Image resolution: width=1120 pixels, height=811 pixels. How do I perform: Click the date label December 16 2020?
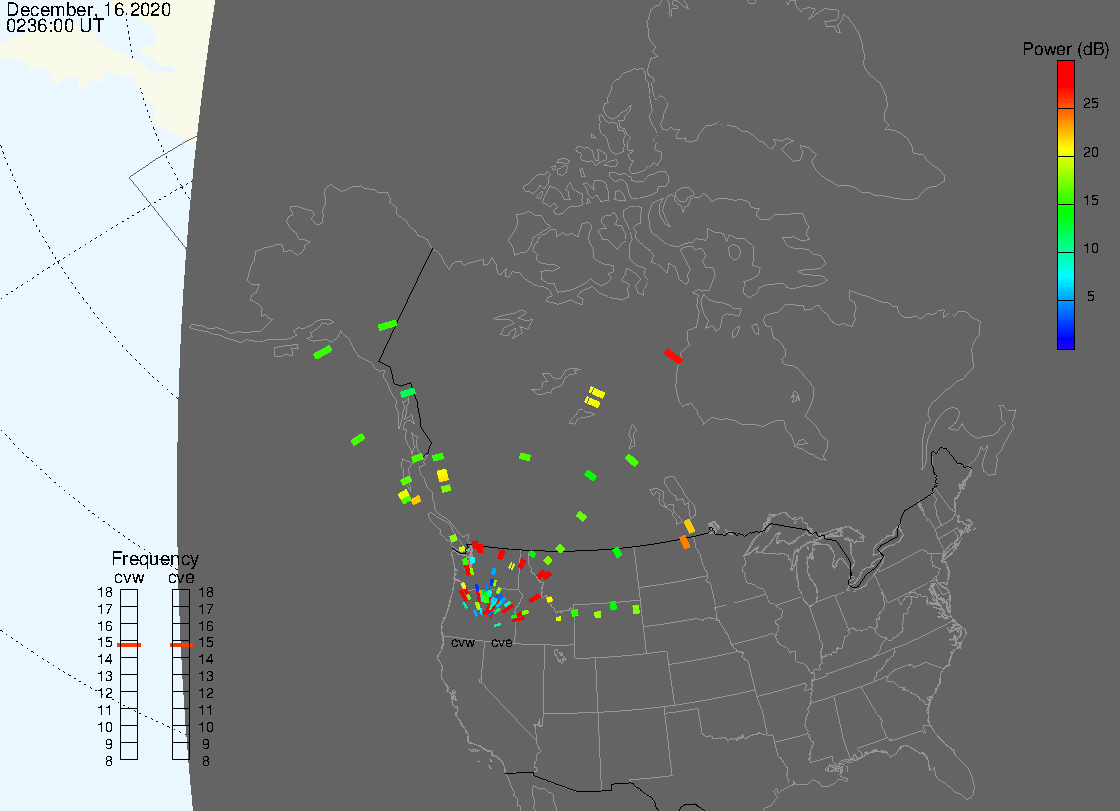[88, 9]
